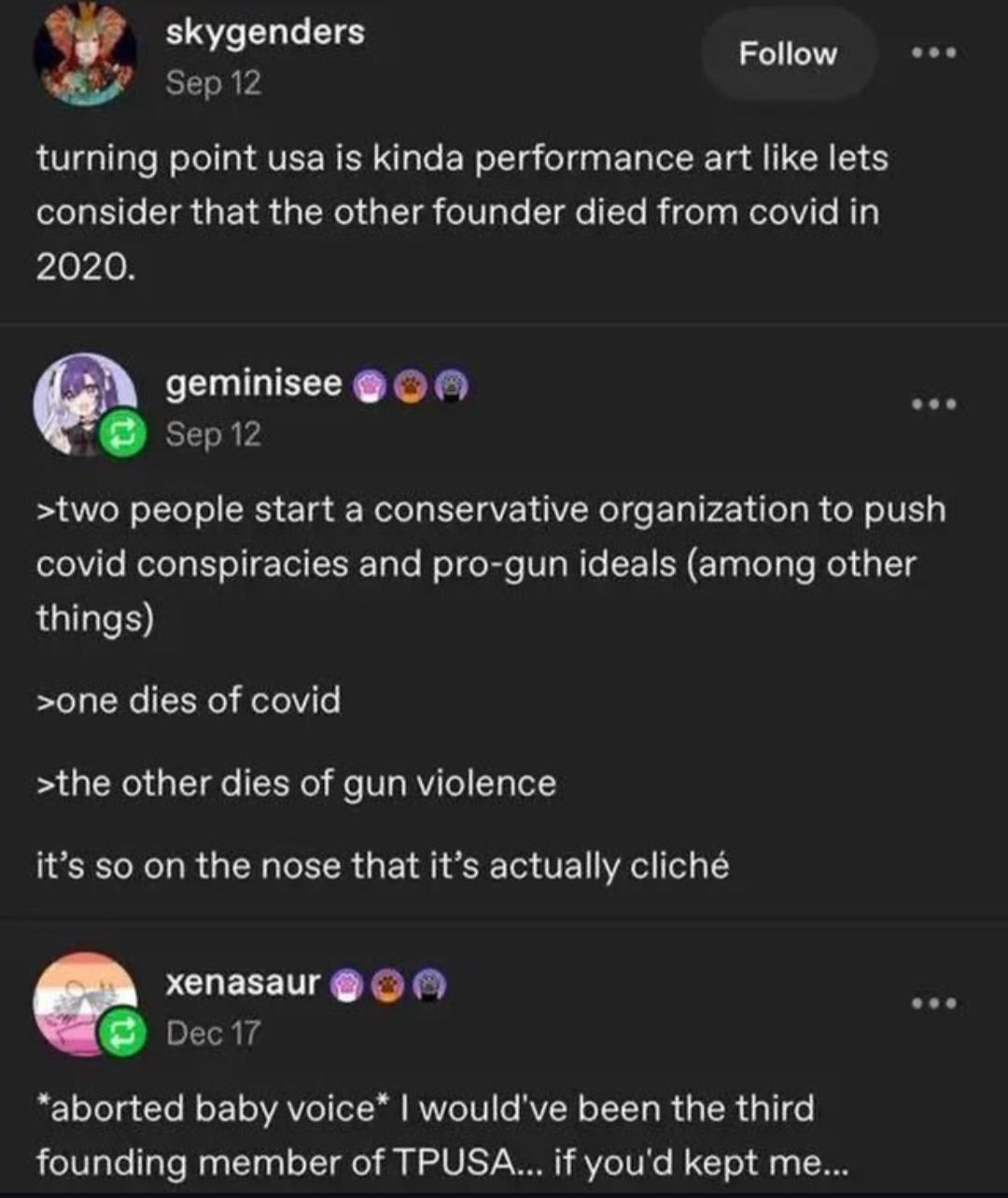Click black paw badge next to geminisee
The width and height of the screenshot is (1008, 1198).
pos(451,385)
